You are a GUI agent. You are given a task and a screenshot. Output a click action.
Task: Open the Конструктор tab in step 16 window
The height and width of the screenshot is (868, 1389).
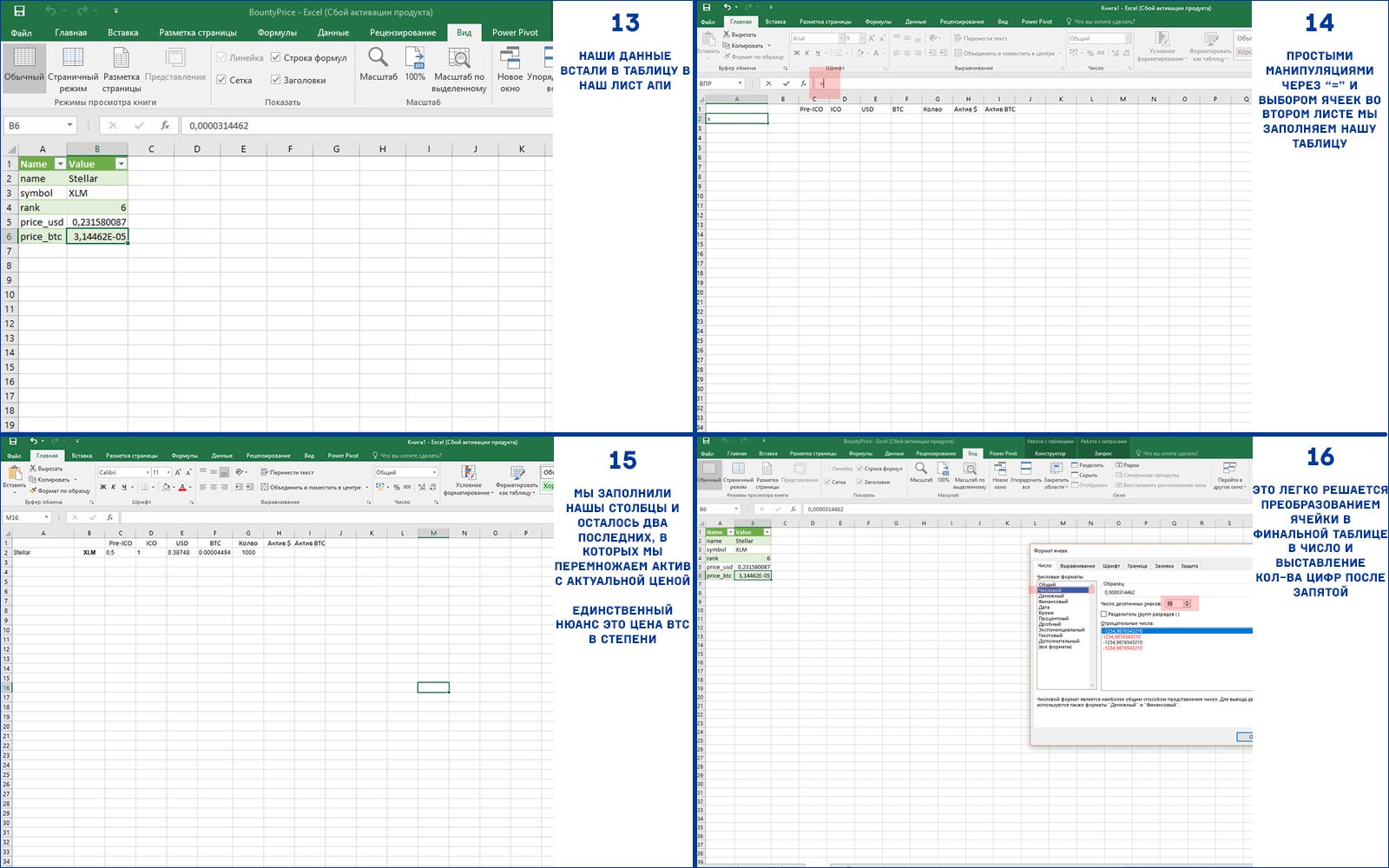click(x=1050, y=453)
